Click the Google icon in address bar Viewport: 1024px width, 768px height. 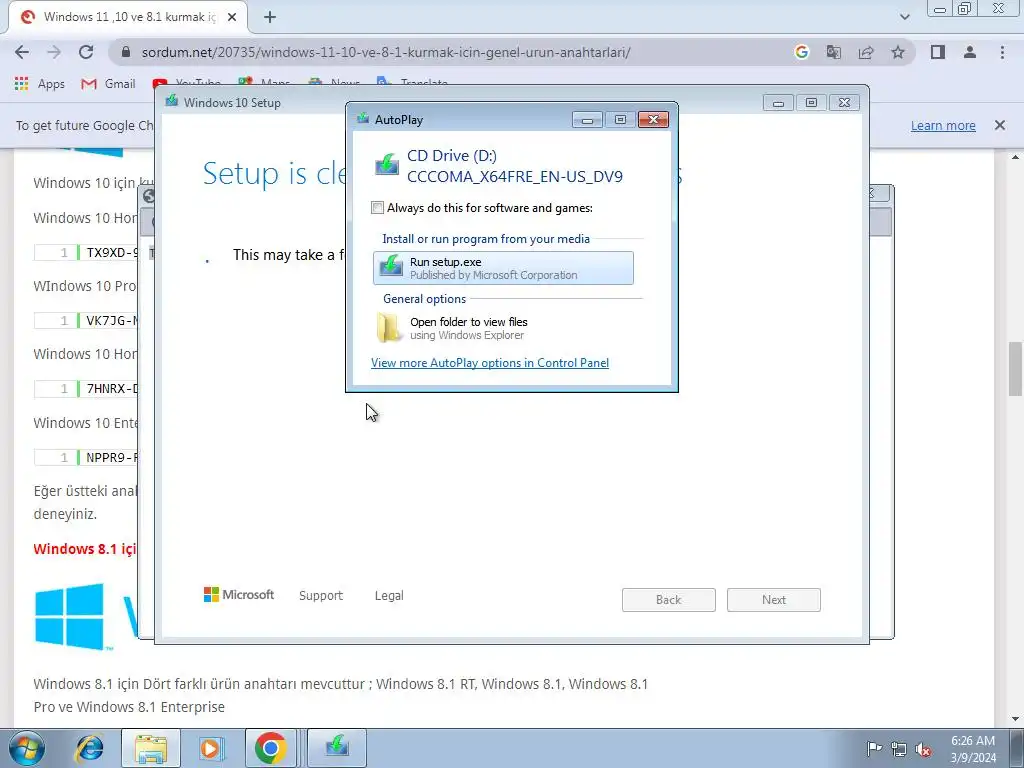pyautogui.click(x=802, y=52)
